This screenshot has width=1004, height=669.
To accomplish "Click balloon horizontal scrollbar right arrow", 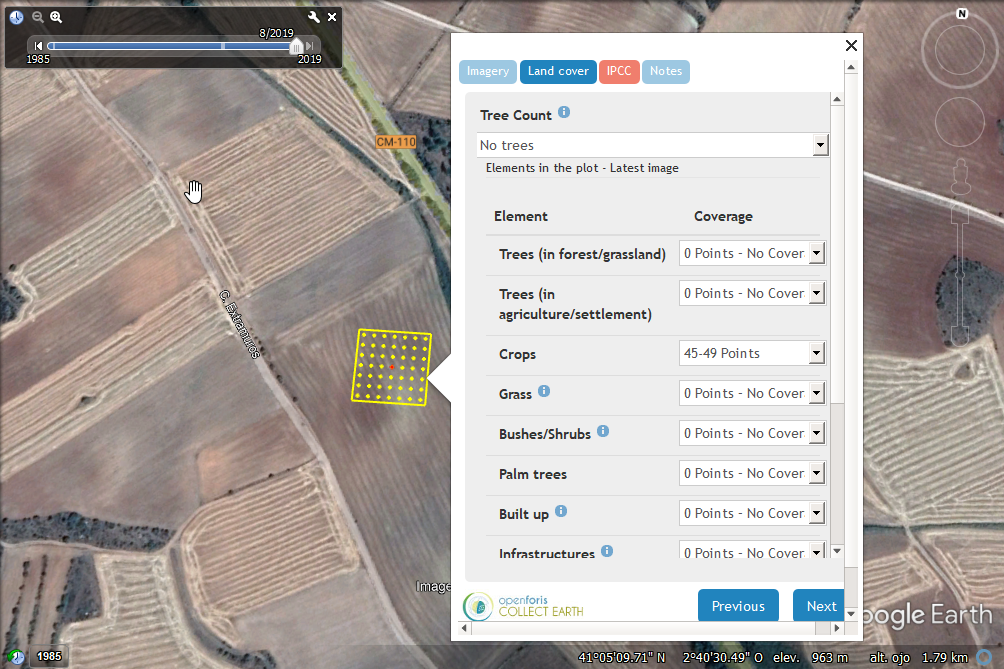I will (x=837, y=629).
